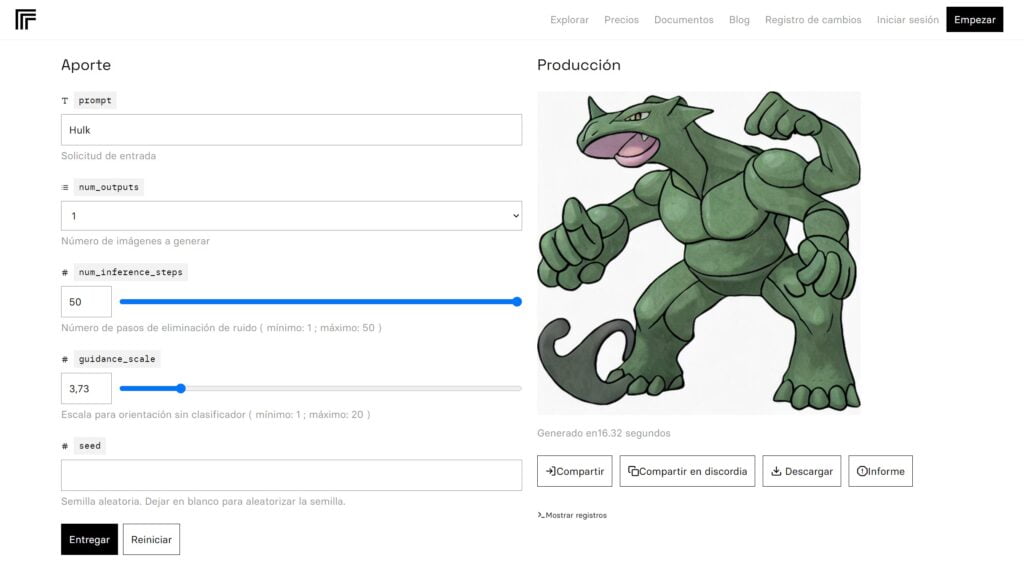
Task: Expand the num_outputs dropdown
Action: click(x=291, y=216)
